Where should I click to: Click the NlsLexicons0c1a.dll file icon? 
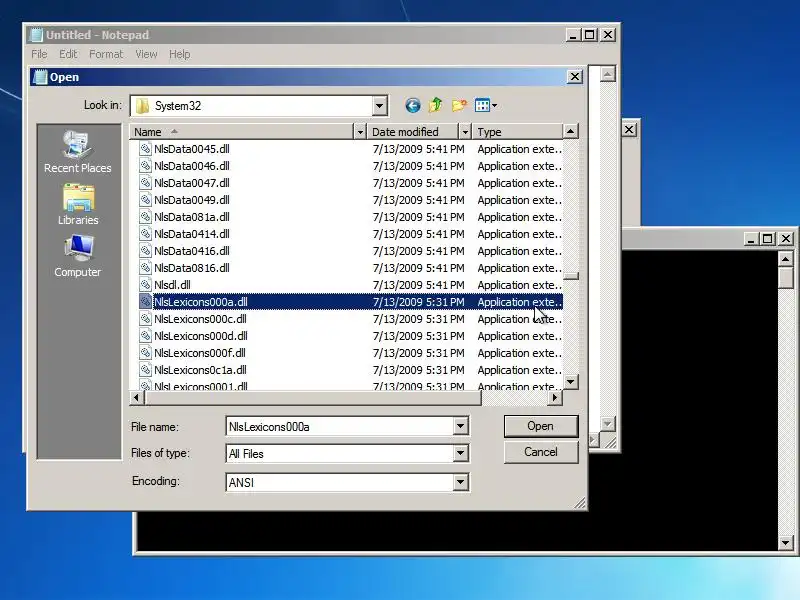[146, 370]
